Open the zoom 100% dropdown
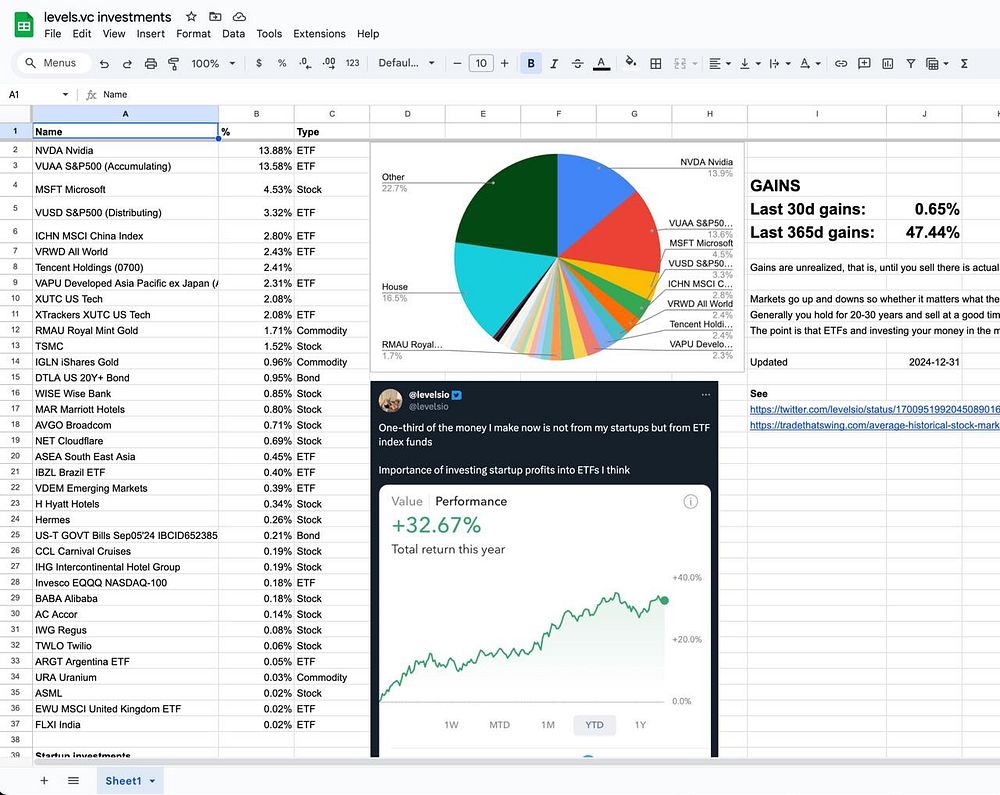The image size is (1000, 795). pyautogui.click(x=213, y=63)
